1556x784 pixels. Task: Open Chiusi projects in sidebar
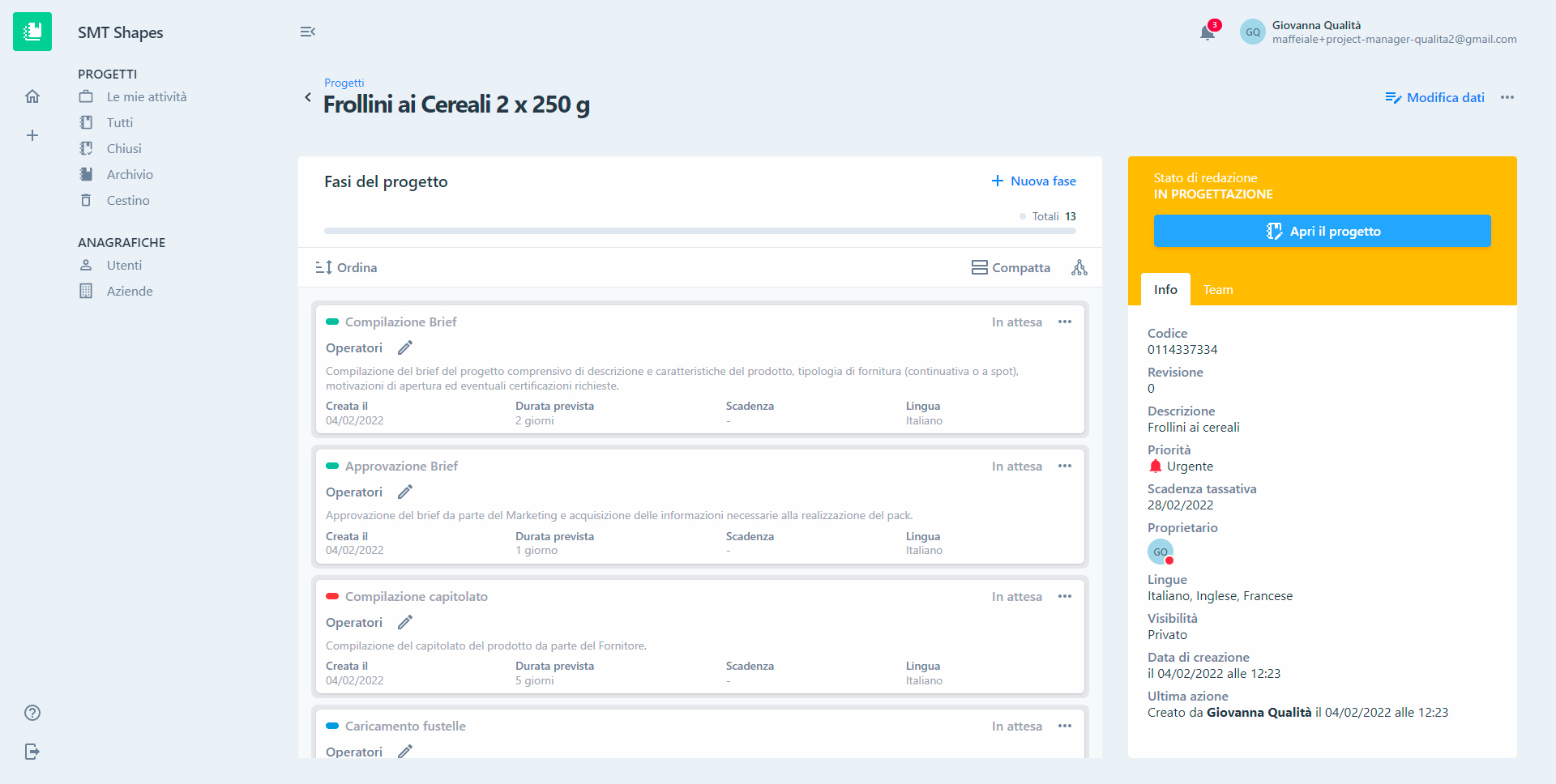(x=124, y=148)
